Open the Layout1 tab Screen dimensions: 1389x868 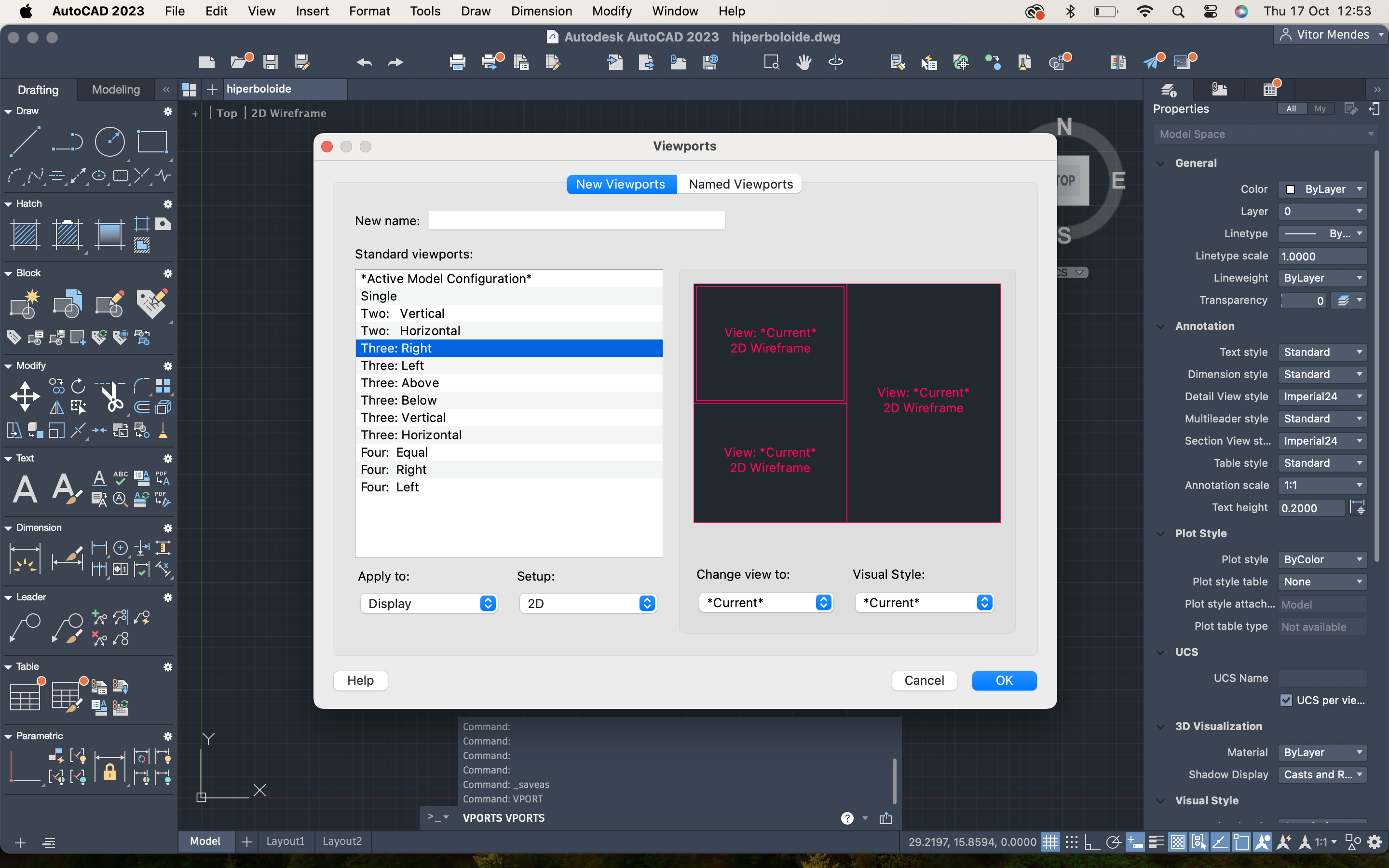pyautogui.click(x=285, y=841)
